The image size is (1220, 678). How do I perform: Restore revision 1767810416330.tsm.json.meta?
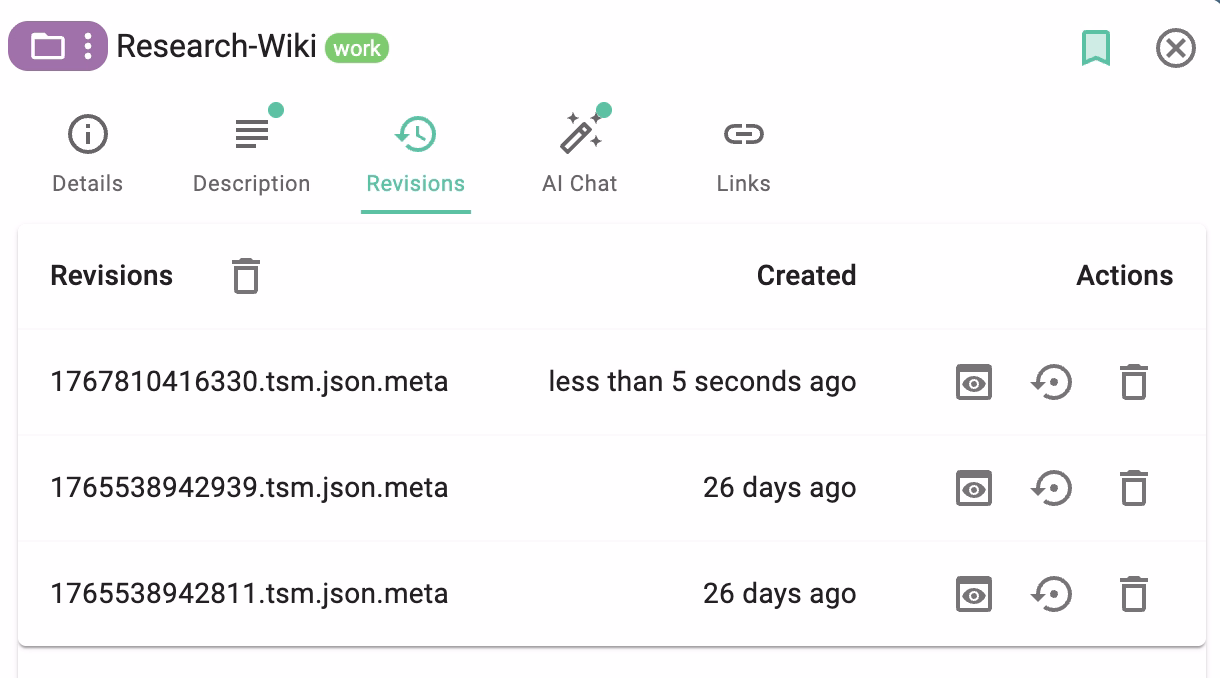pyautogui.click(x=1051, y=382)
